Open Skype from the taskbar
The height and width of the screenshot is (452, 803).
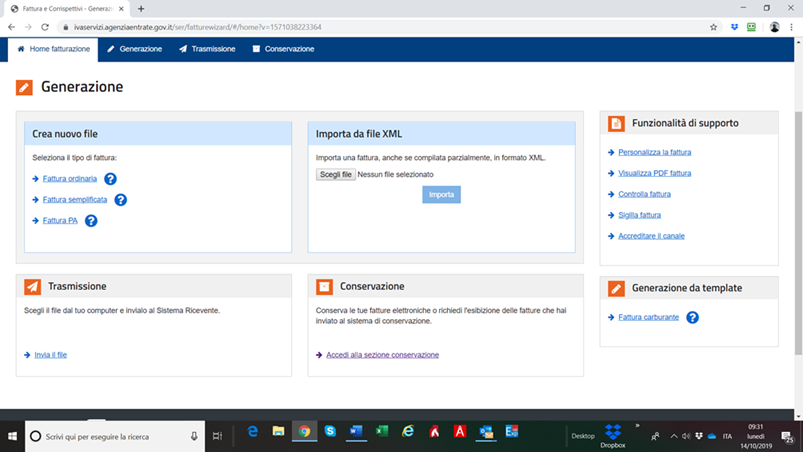tap(330, 432)
